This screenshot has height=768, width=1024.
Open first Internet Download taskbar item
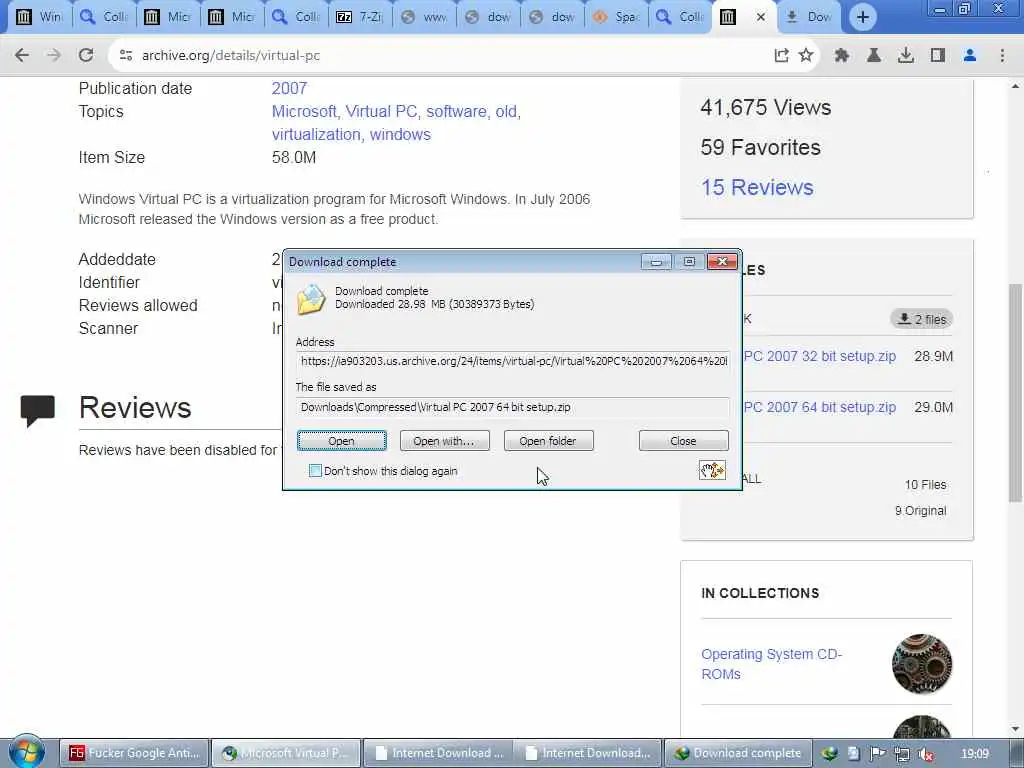click(438, 753)
